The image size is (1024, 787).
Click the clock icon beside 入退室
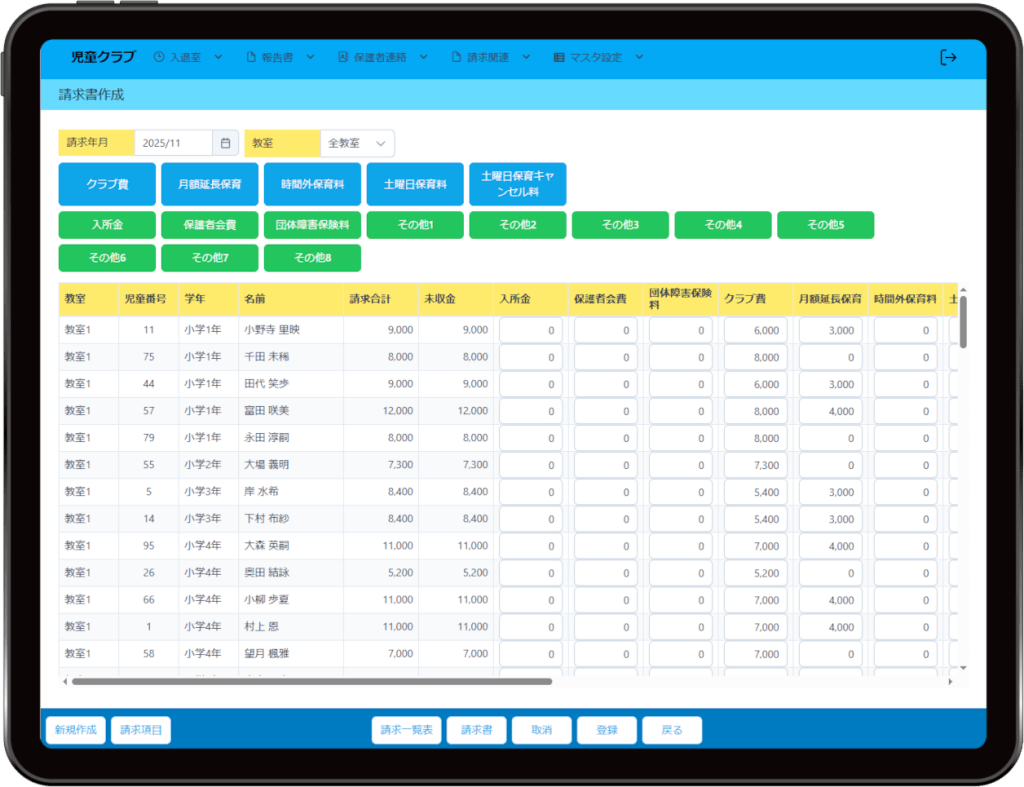tap(159, 58)
